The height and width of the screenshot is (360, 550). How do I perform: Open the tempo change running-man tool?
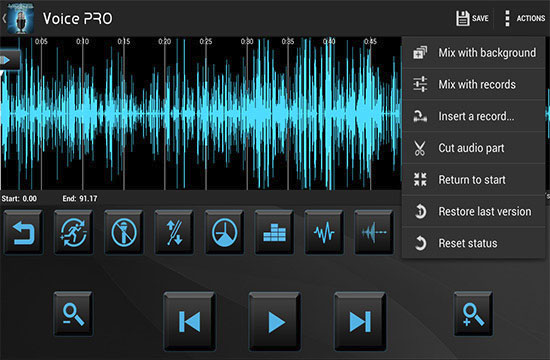coord(74,232)
